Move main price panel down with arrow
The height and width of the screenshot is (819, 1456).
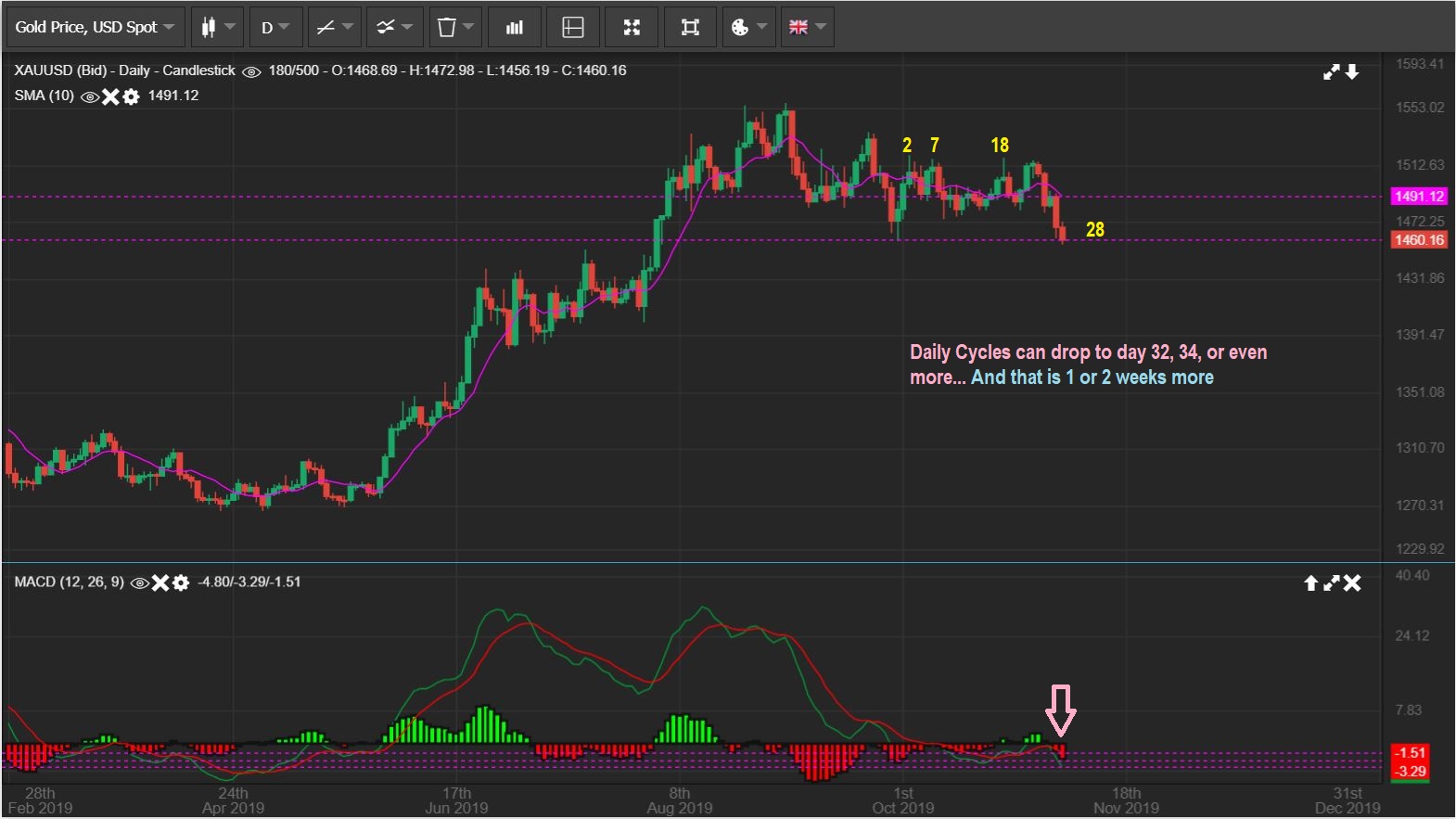pyautogui.click(x=1352, y=71)
